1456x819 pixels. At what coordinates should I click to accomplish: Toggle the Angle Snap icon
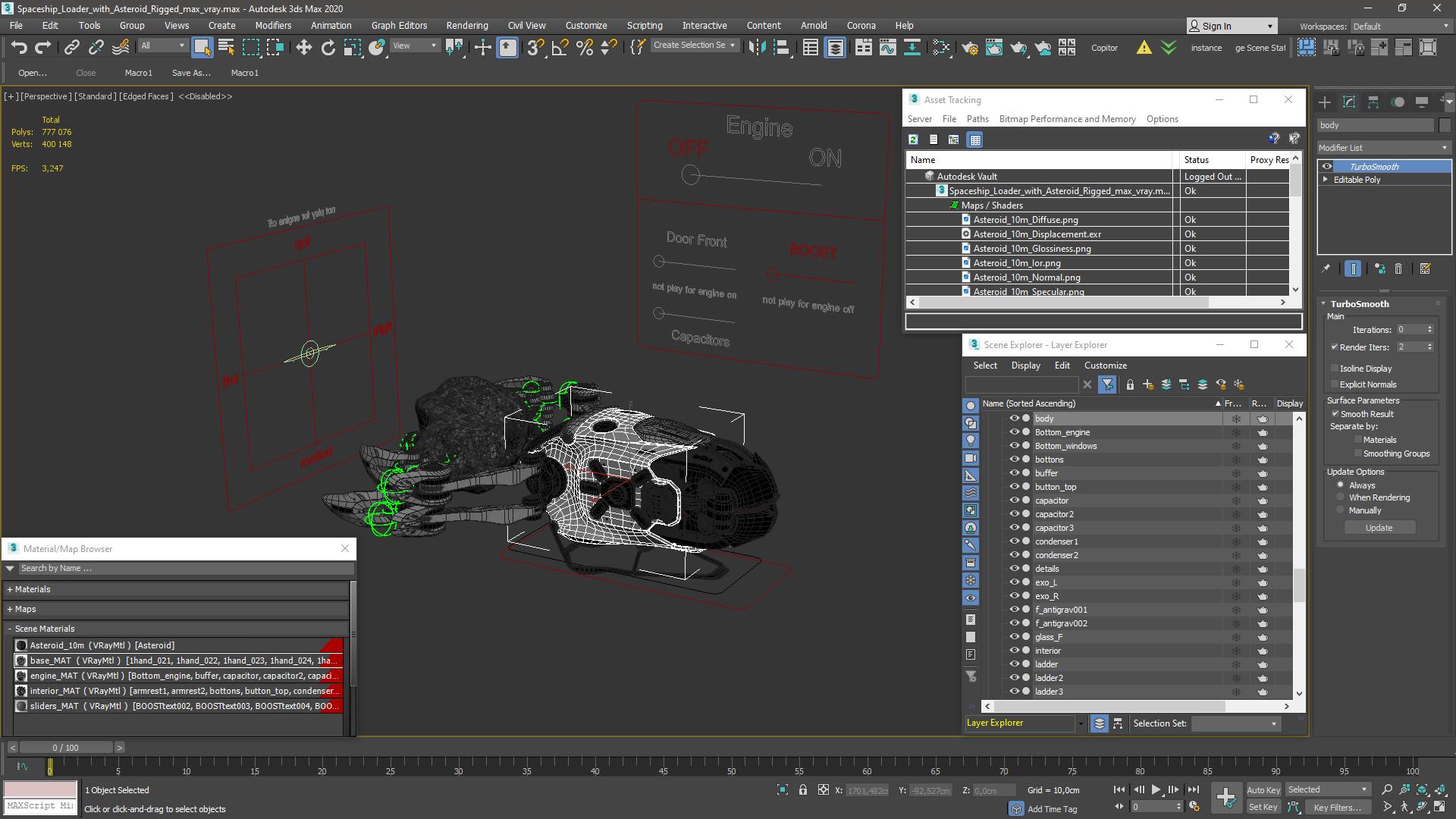coord(560,47)
